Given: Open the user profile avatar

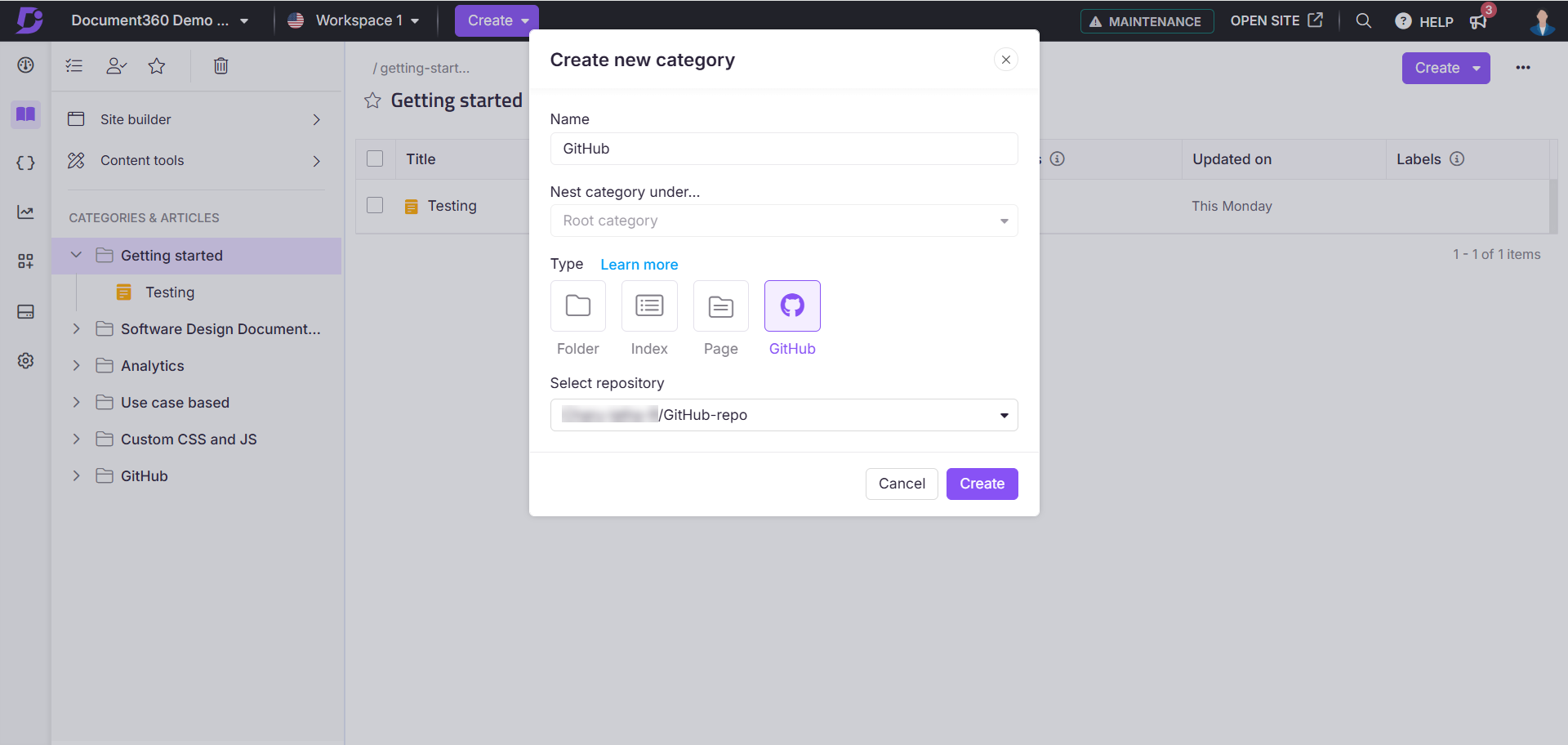Looking at the screenshot, I should (1542, 21).
